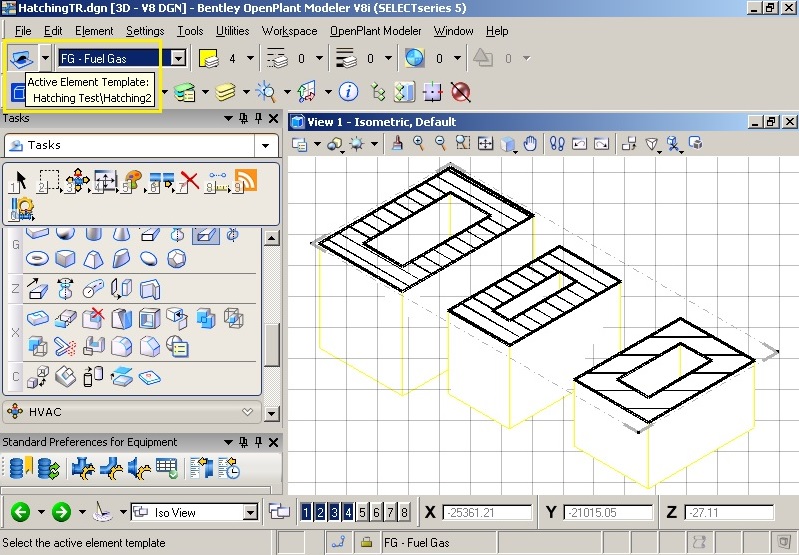Screen dimensions: 799x555
Task: Expand the Tasks list dropdown
Action: 265,146
